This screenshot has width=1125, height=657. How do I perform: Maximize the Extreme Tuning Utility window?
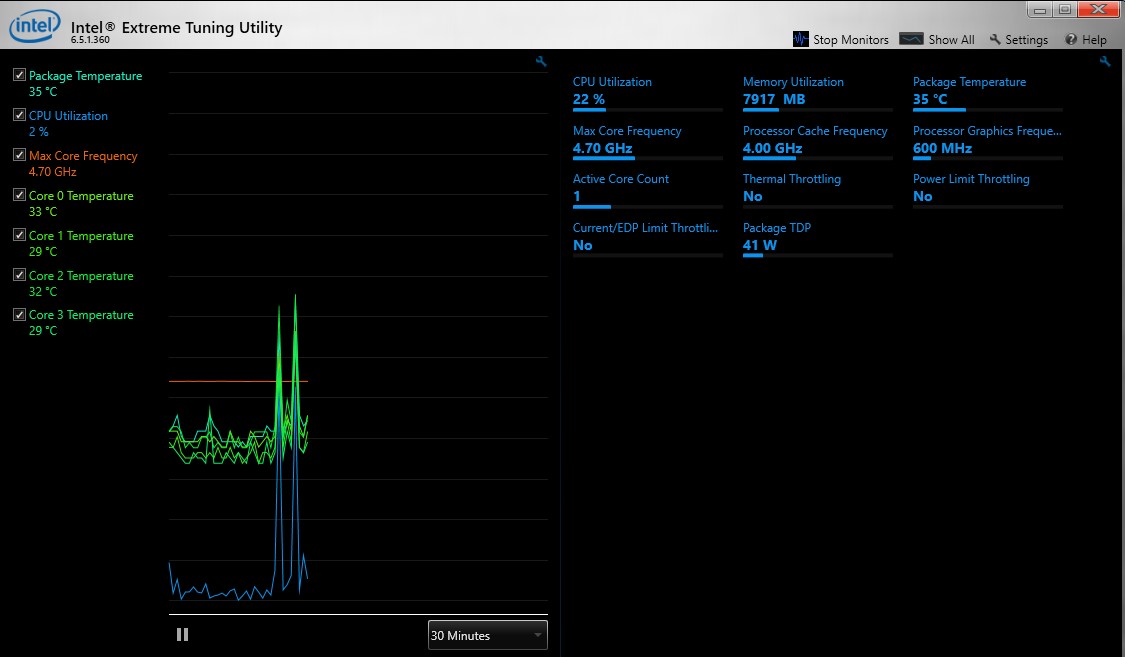coord(1065,9)
